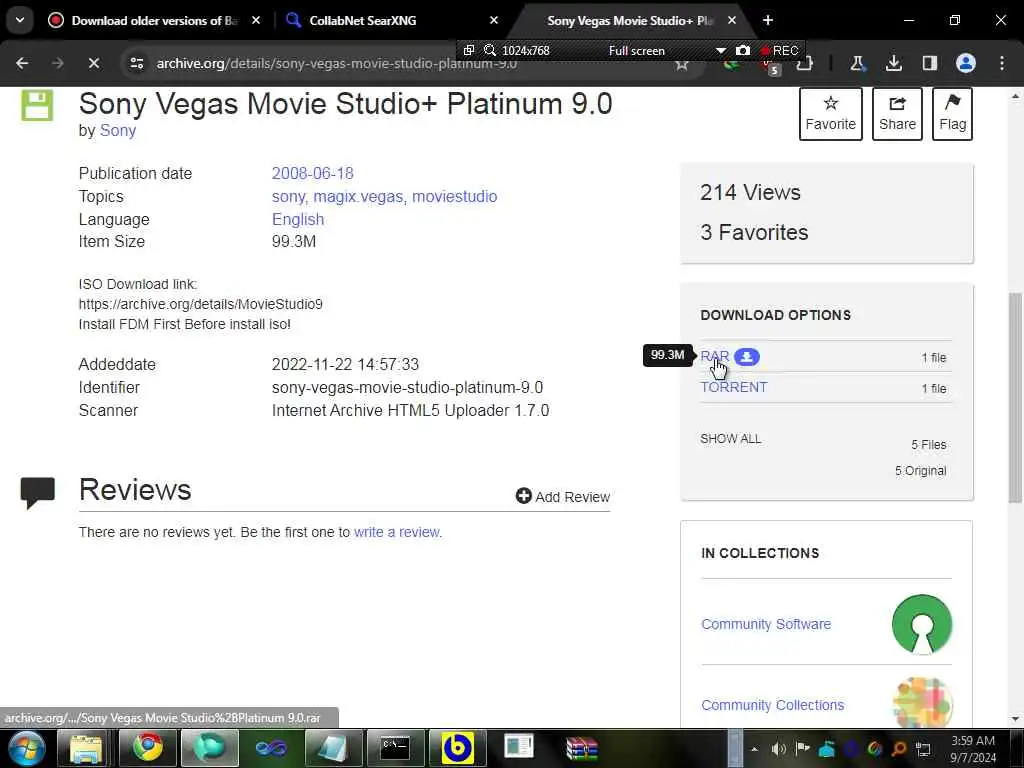Click the page vertical scrollbar thumb
The width and height of the screenshot is (1024, 768).
[1015, 397]
